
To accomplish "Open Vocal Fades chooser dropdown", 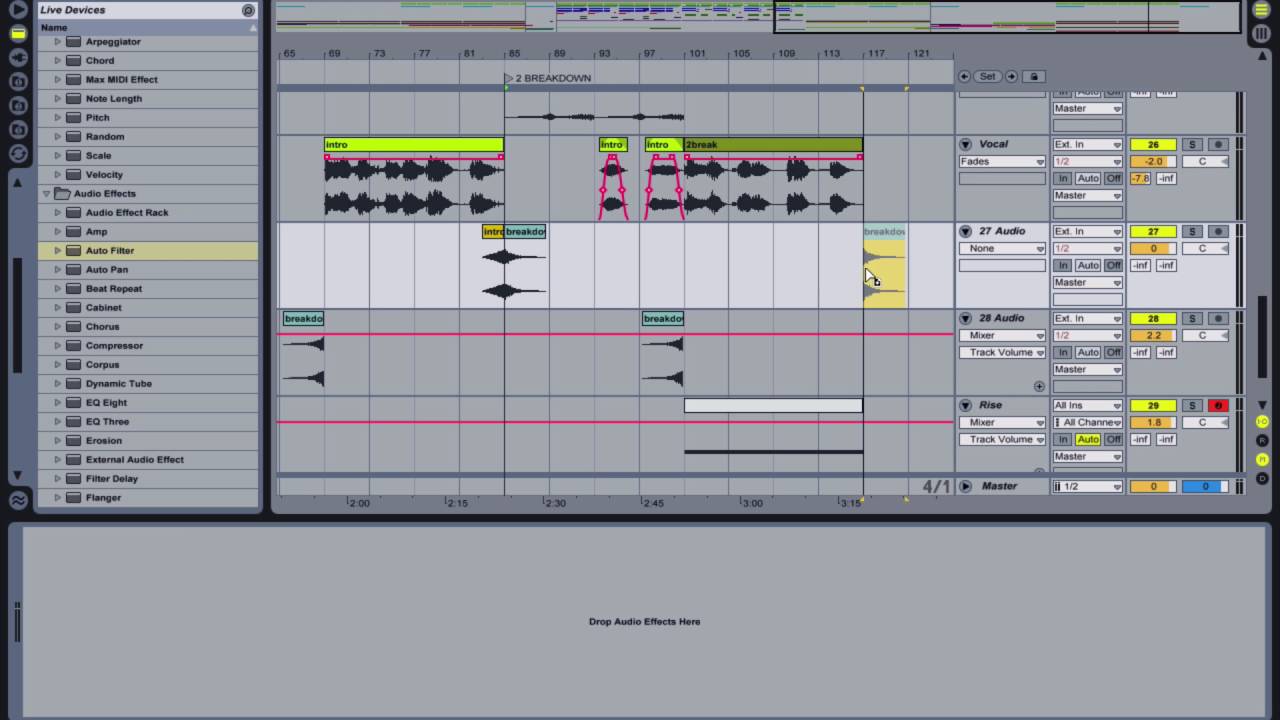I will [1003, 161].
